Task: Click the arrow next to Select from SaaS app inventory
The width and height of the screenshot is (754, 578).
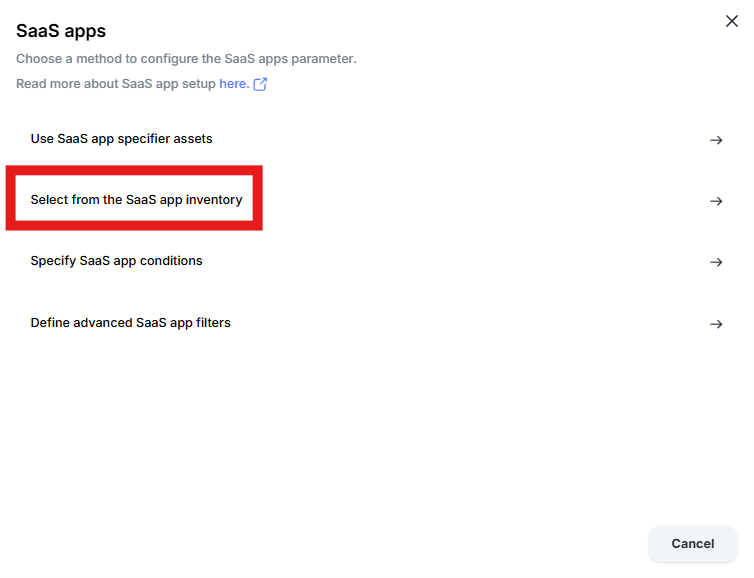Action: (716, 201)
